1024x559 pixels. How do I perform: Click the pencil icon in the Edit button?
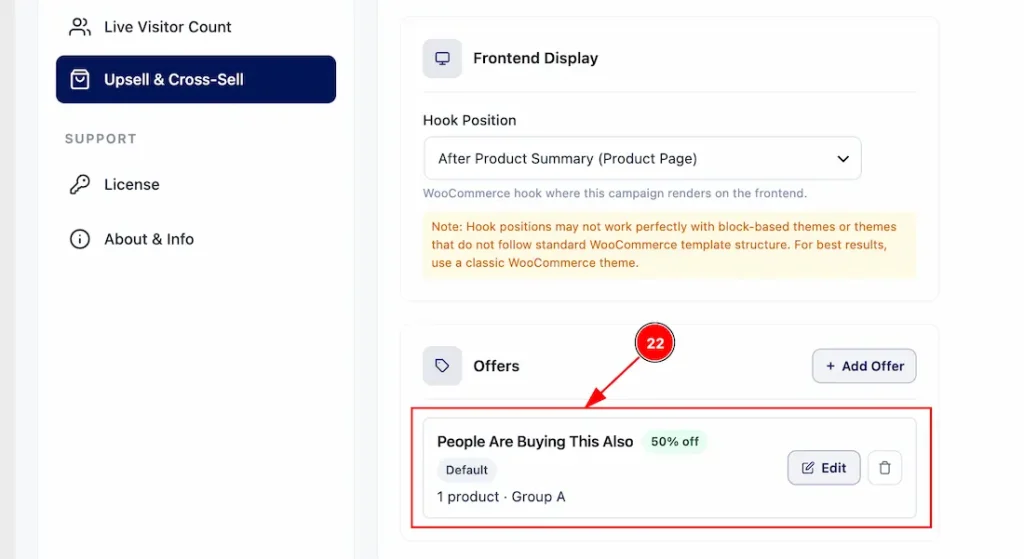808,468
